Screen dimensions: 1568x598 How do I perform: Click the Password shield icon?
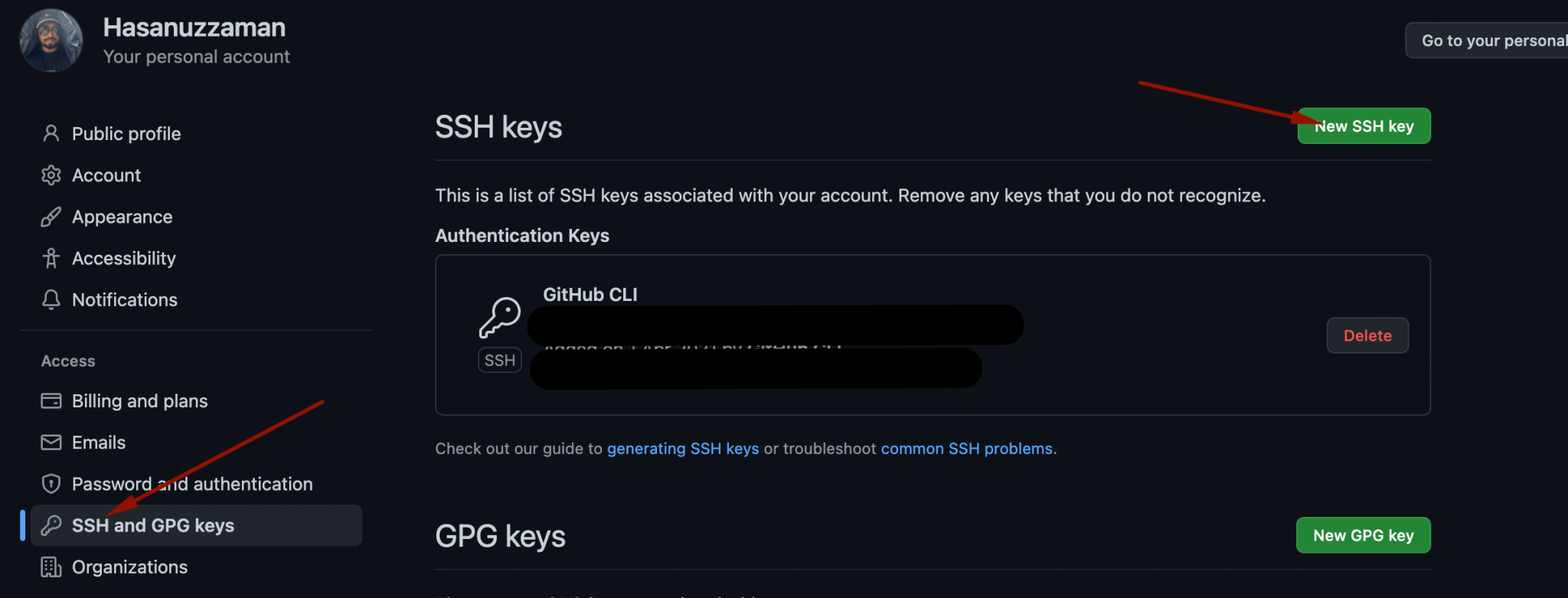[x=51, y=484]
